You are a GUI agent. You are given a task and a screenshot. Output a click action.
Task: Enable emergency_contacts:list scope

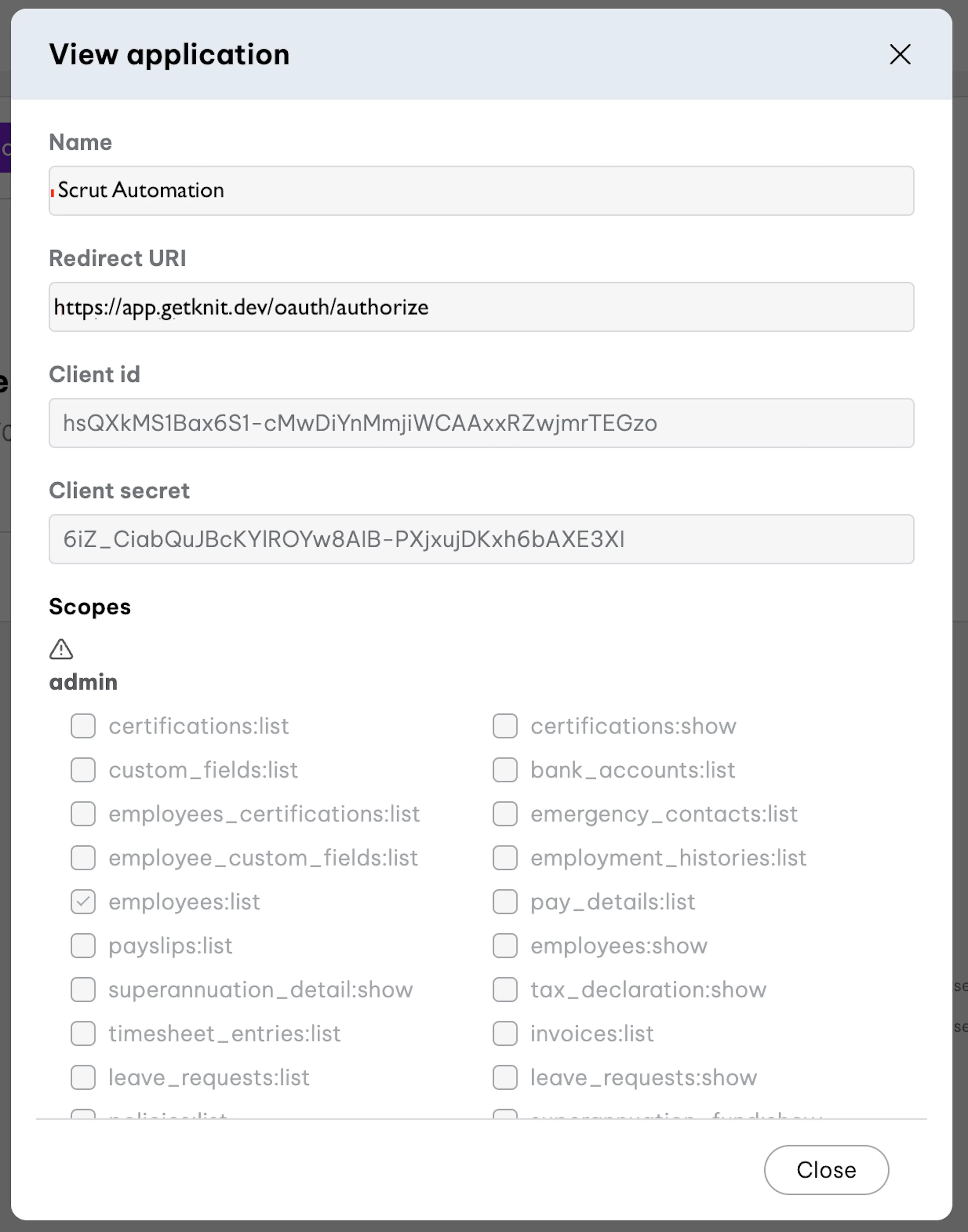(505, 814)
